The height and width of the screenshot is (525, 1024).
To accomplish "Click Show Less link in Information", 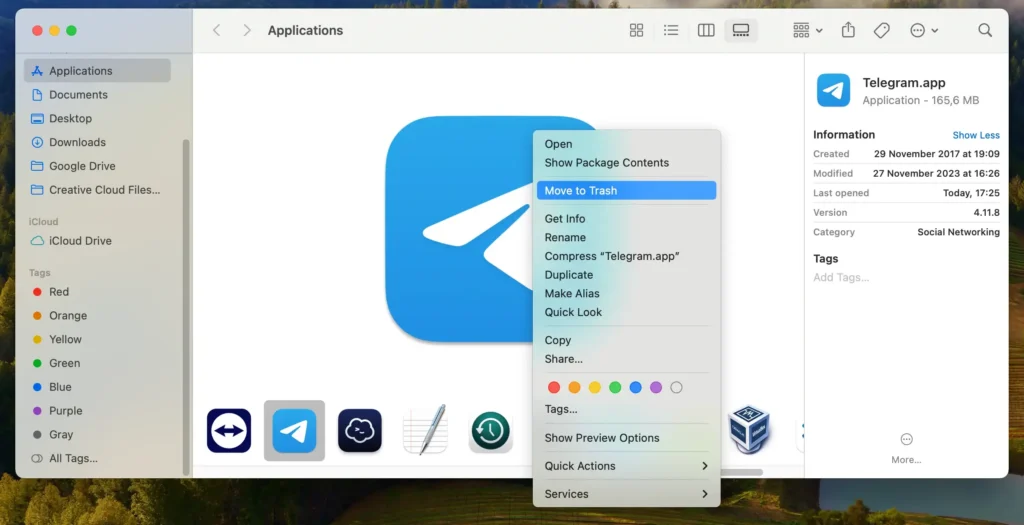I will tap(976, 135).
